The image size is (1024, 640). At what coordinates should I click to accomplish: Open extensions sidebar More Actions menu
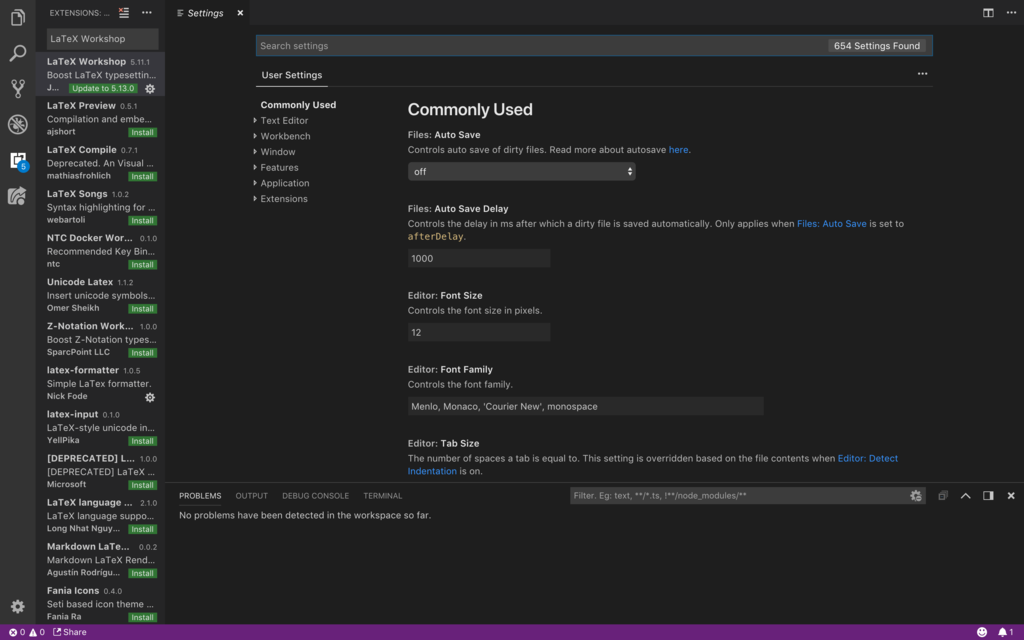(x=147, y=12)
